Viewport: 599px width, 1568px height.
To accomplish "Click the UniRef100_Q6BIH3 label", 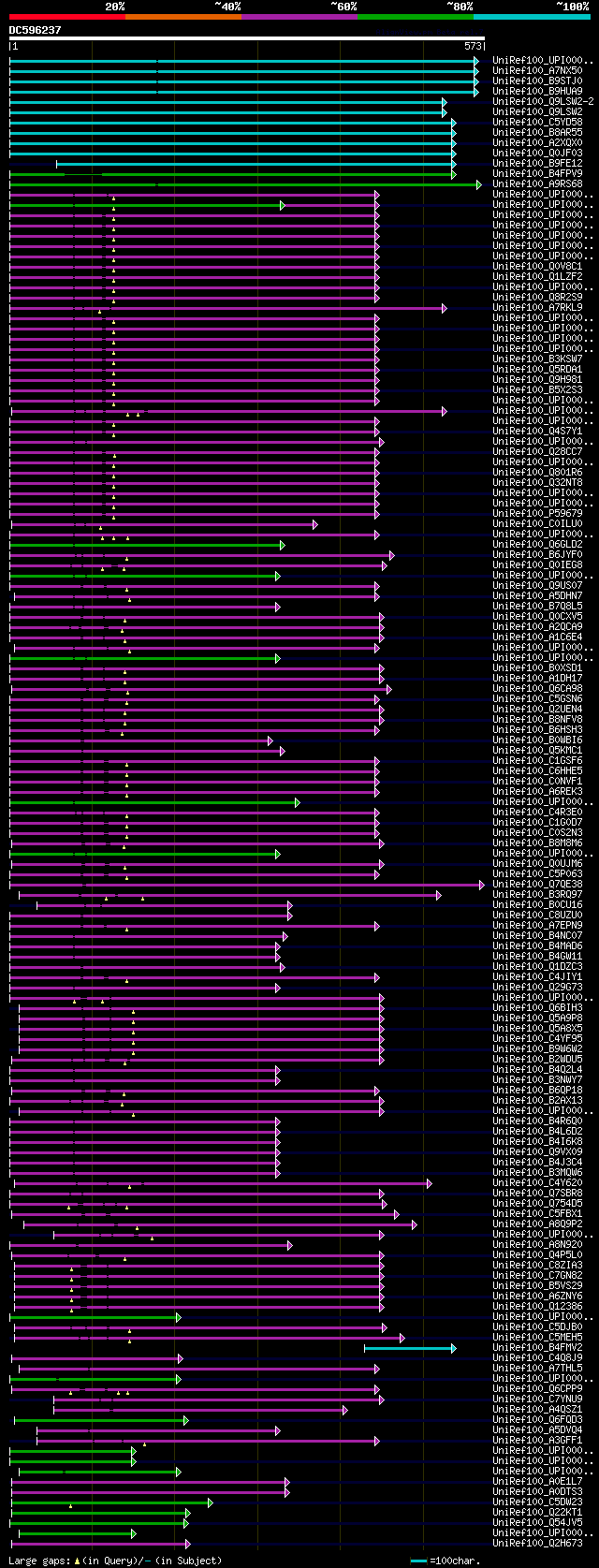I will click(x=537, y=1008).
